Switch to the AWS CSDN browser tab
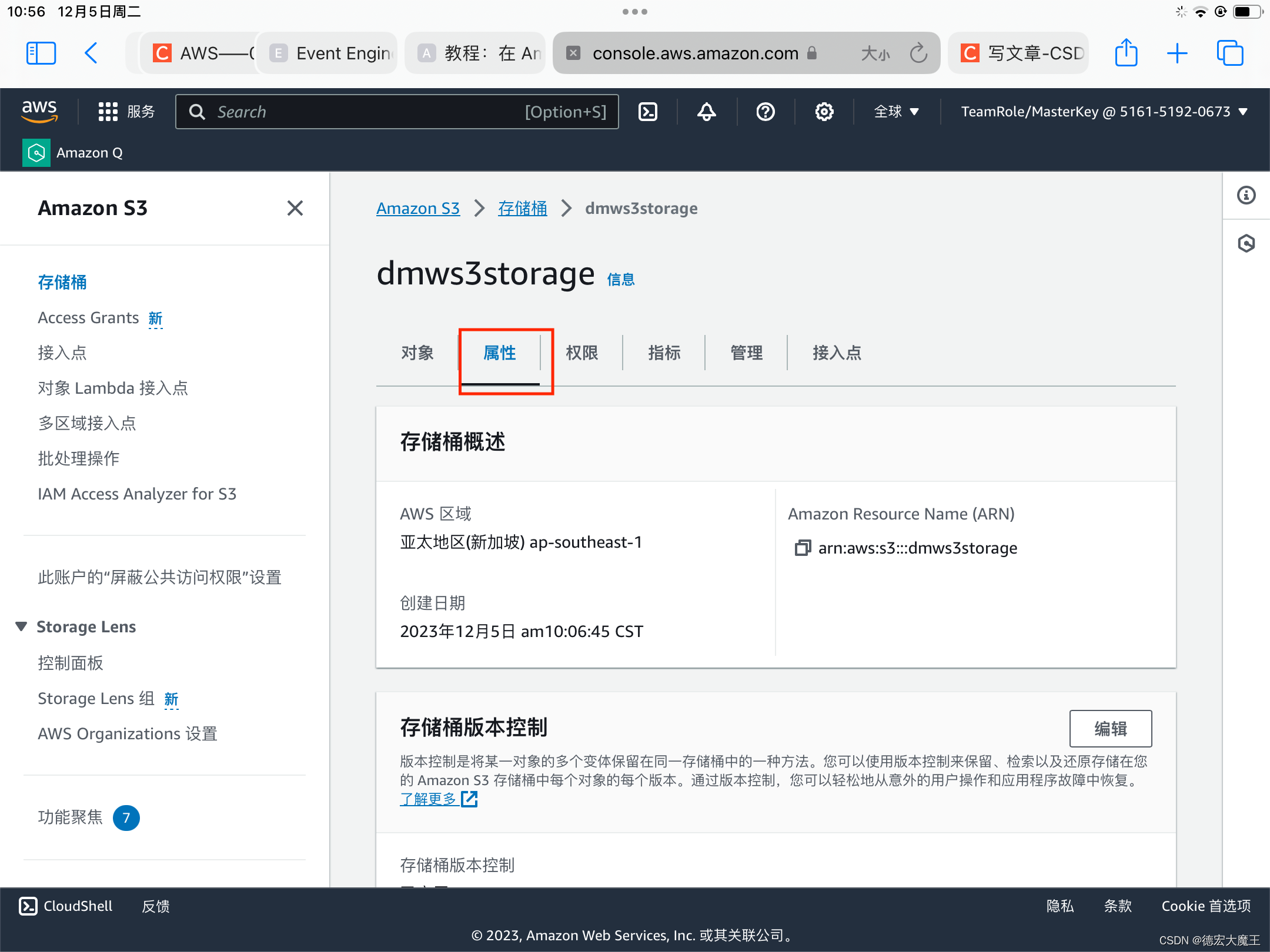The height and width of the screenshot is (952, 1270). tap(200, 53)
